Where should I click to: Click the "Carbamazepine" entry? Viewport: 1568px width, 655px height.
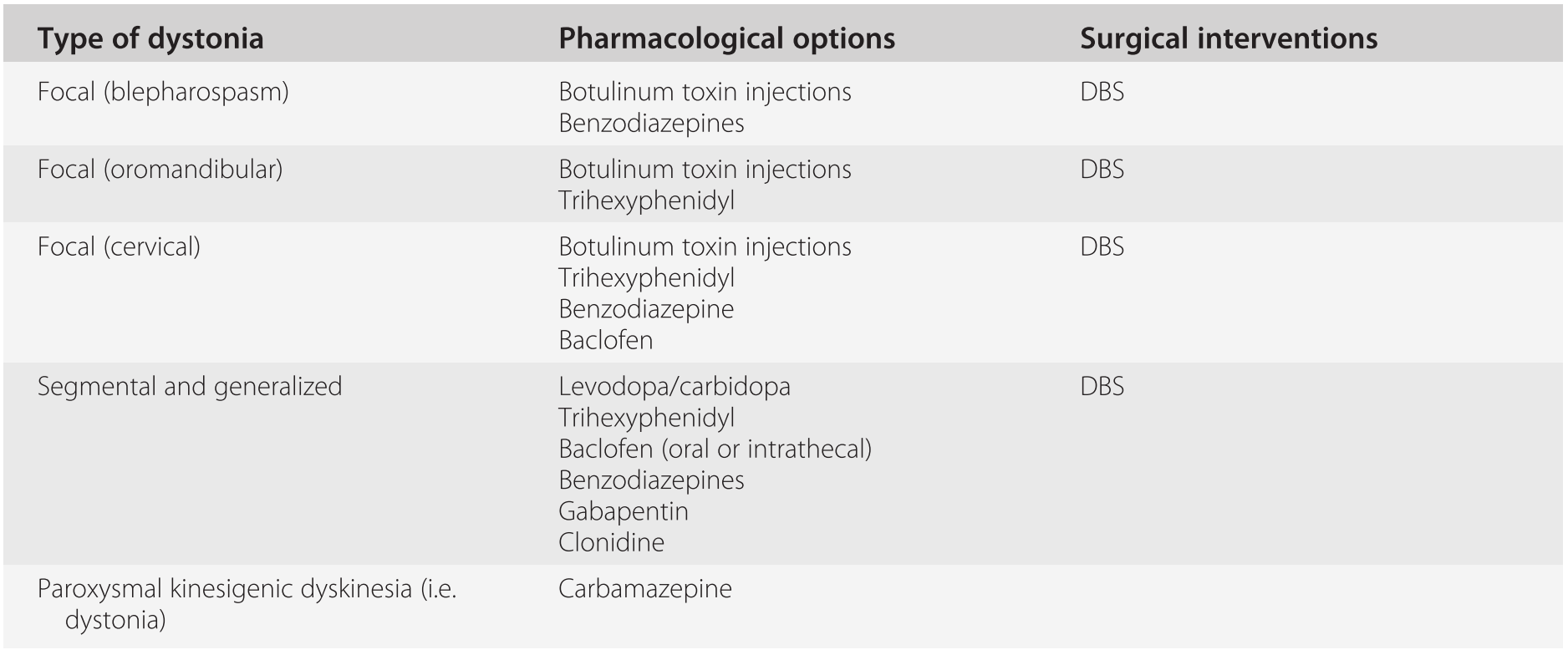[644, 589]
